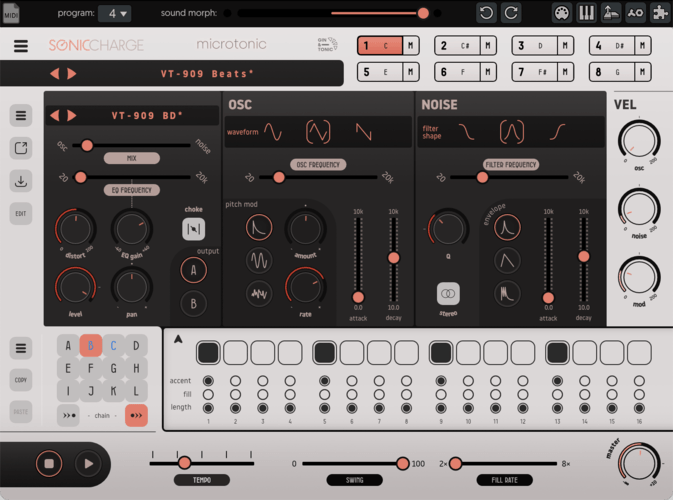The image size is (673, 500).
Task: Click the pitched keyboard mode icon
Action: click(611, 13)
